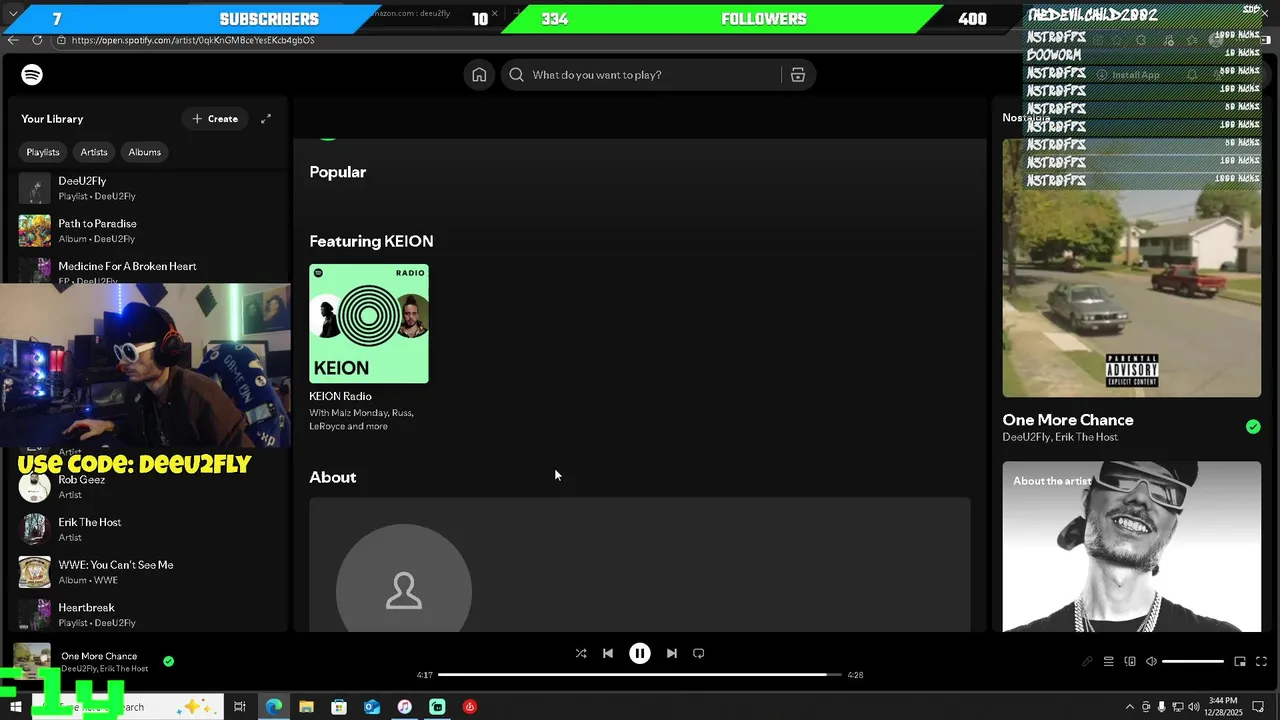
Task: Filter library by Playlists
Action: [43, 152]
